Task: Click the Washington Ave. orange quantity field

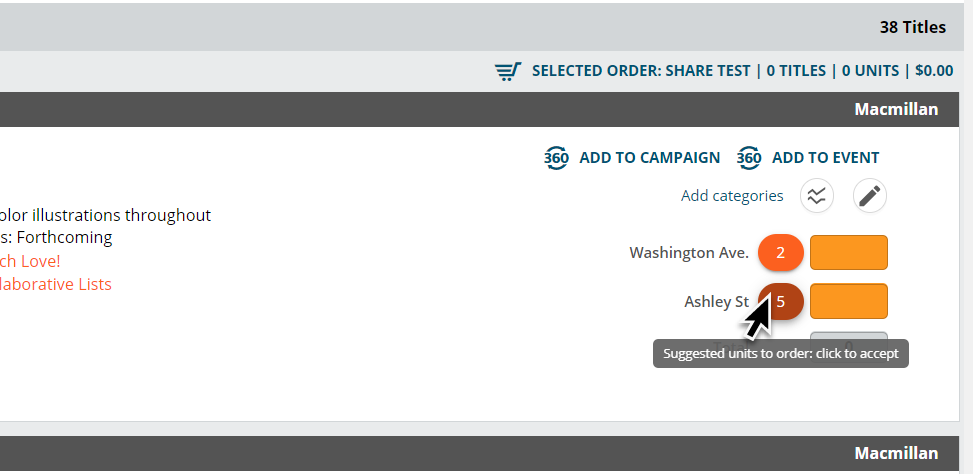Action: pos(849,253)
